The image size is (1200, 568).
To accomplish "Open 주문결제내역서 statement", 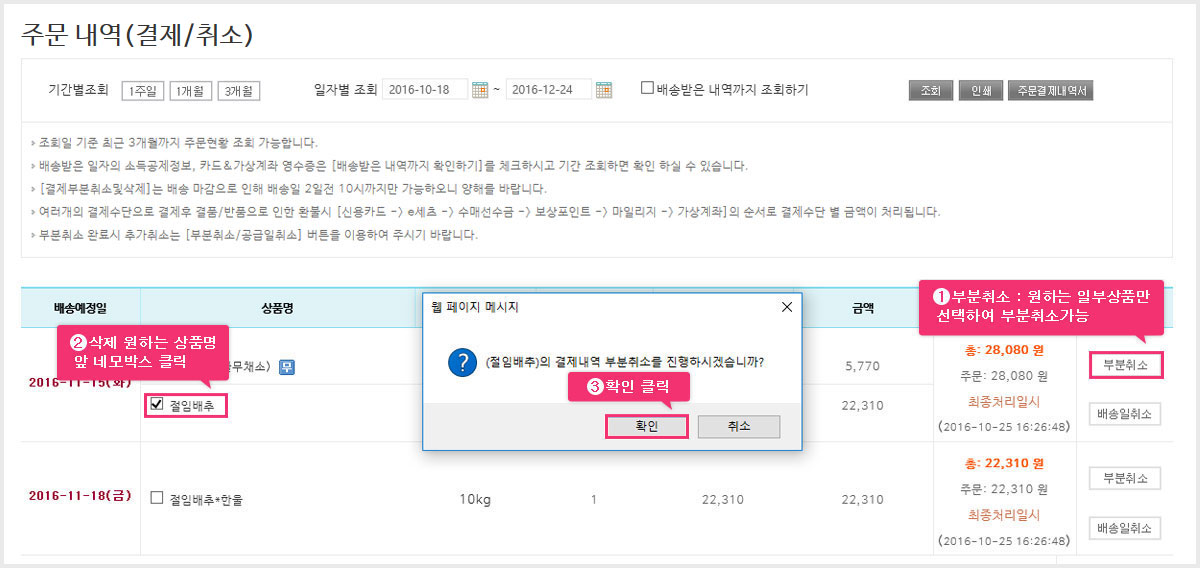I will point(1051,90).
